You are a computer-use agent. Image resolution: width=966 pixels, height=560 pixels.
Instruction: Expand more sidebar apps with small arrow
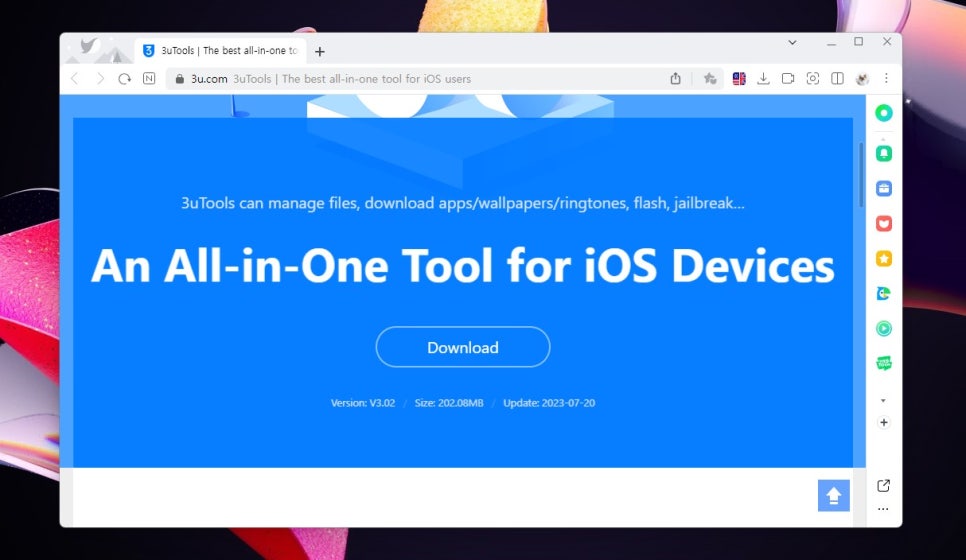(883, 400)
